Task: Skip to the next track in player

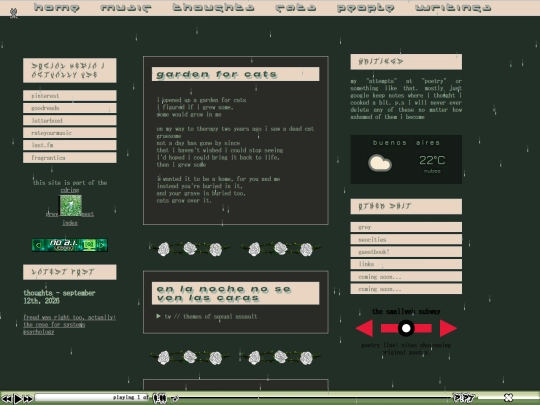Action: click(28, 399)
